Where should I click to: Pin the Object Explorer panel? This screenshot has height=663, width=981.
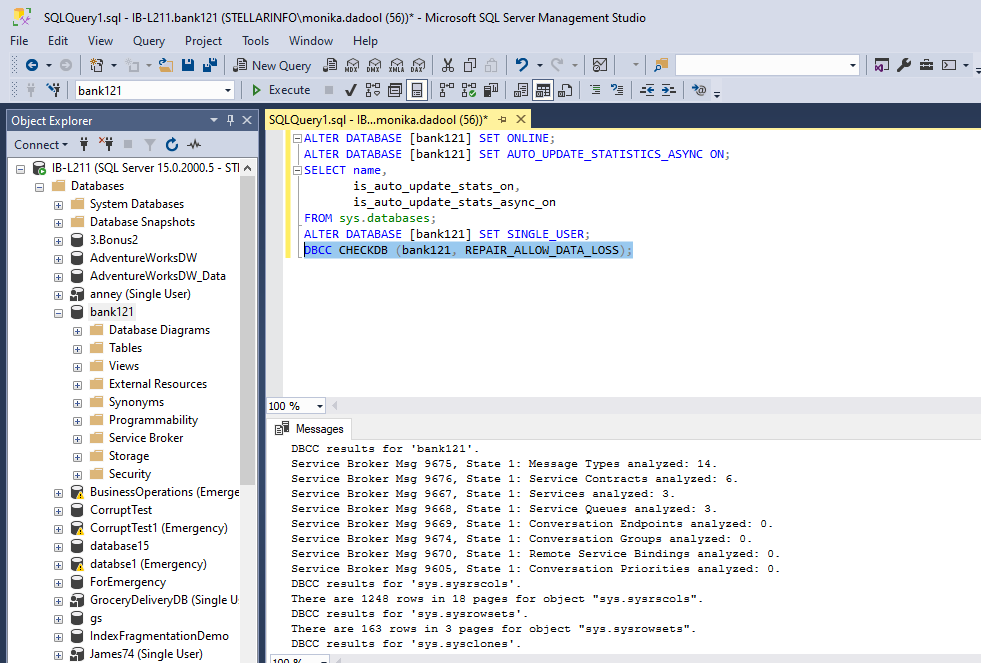(x=230, y=120)
